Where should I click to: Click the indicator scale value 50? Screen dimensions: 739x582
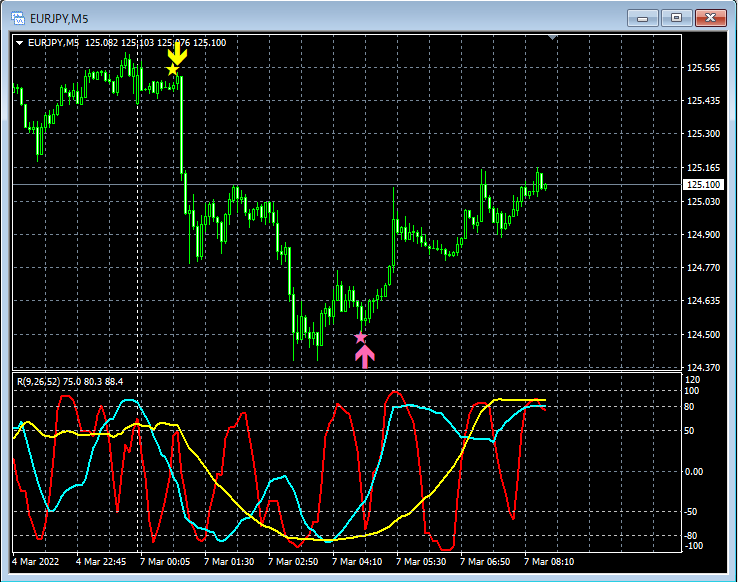[689, 431]
